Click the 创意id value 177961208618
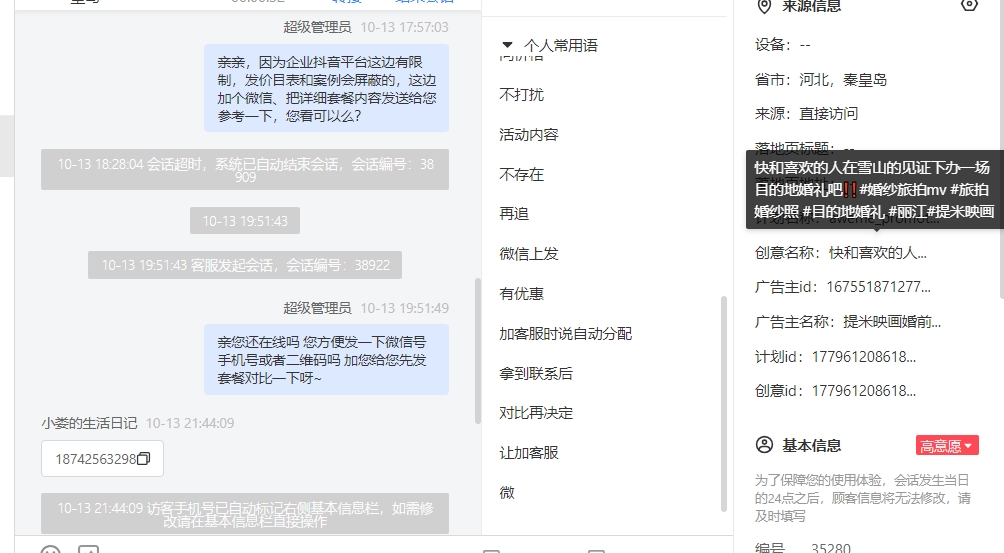The height and width of the screenshot is (553, 1004). 864,390
